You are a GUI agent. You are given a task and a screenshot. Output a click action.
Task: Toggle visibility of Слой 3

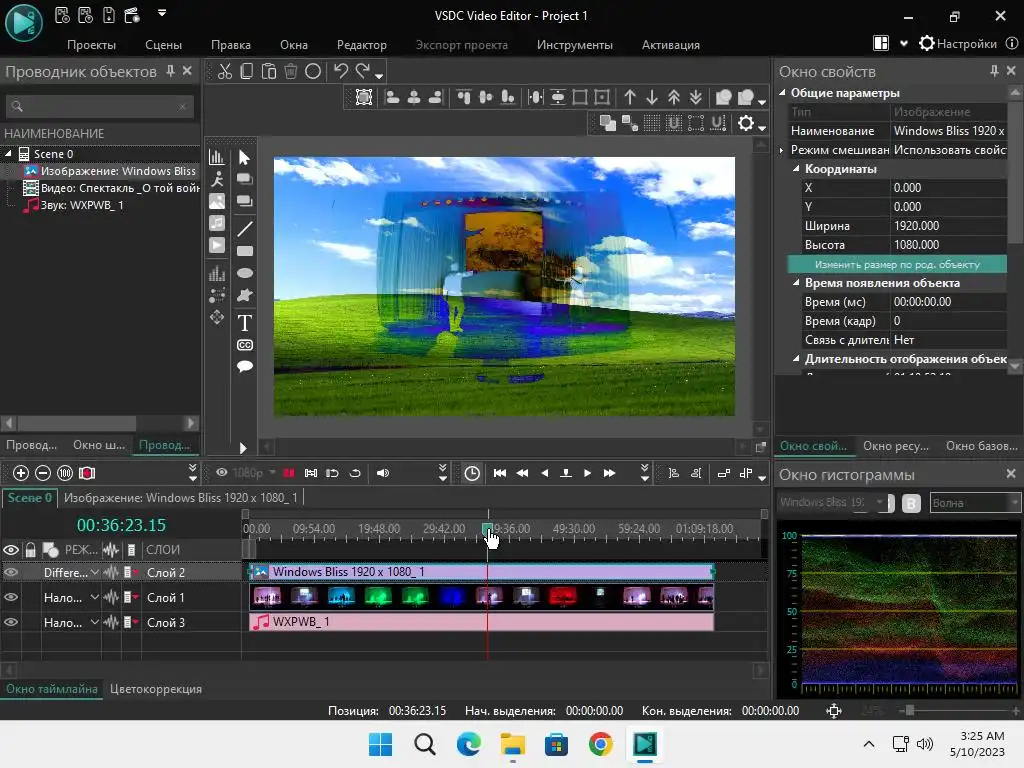tap(11, 622)
